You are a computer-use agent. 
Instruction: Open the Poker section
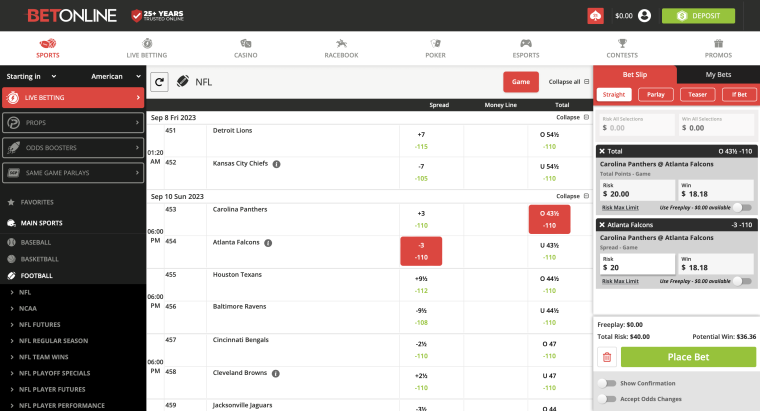pos(435,48)
